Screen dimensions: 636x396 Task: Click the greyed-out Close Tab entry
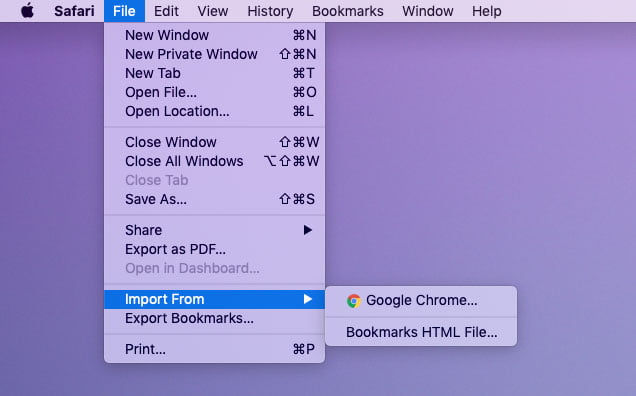pos(215,181)
